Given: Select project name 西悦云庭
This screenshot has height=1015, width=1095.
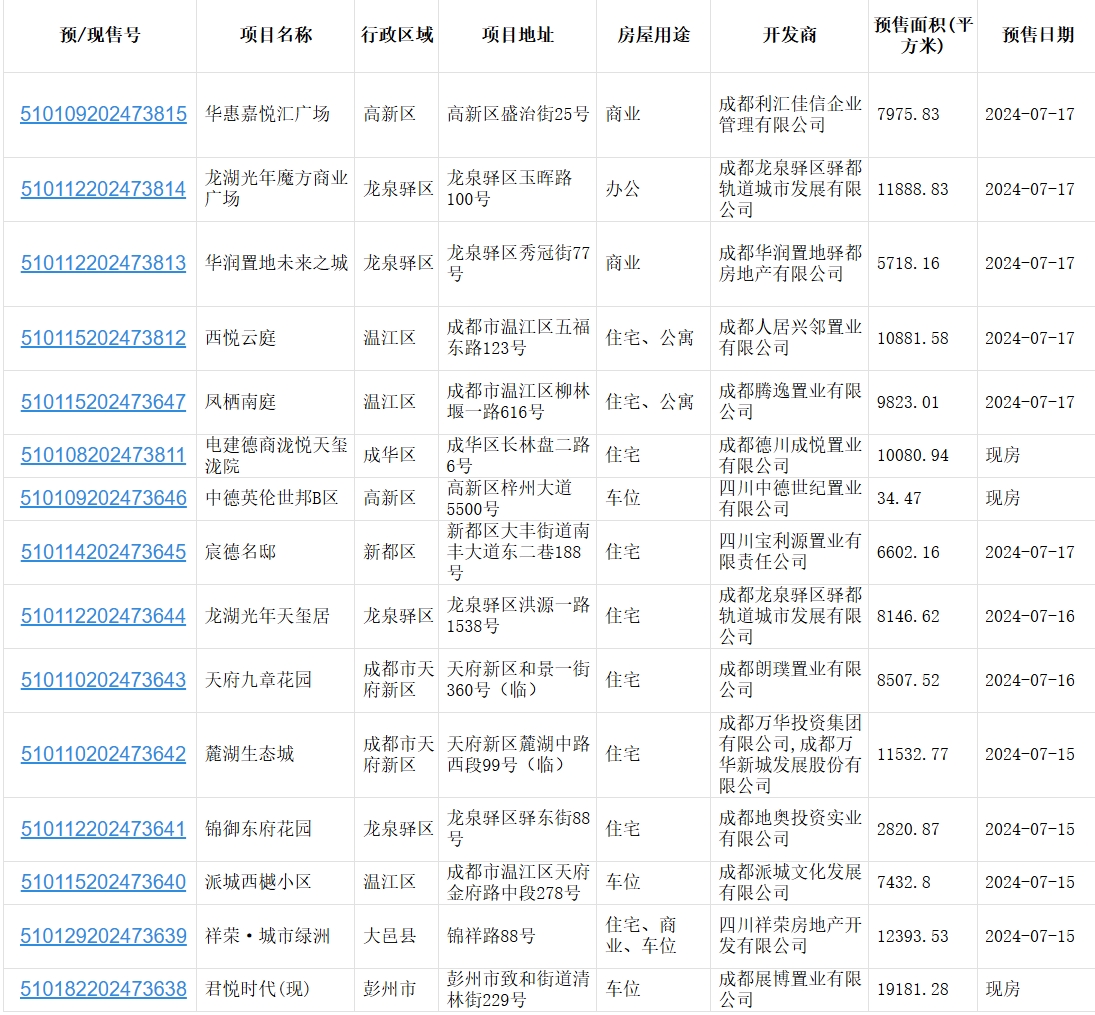Looking at the screenshot, I should tap(240, 338).
